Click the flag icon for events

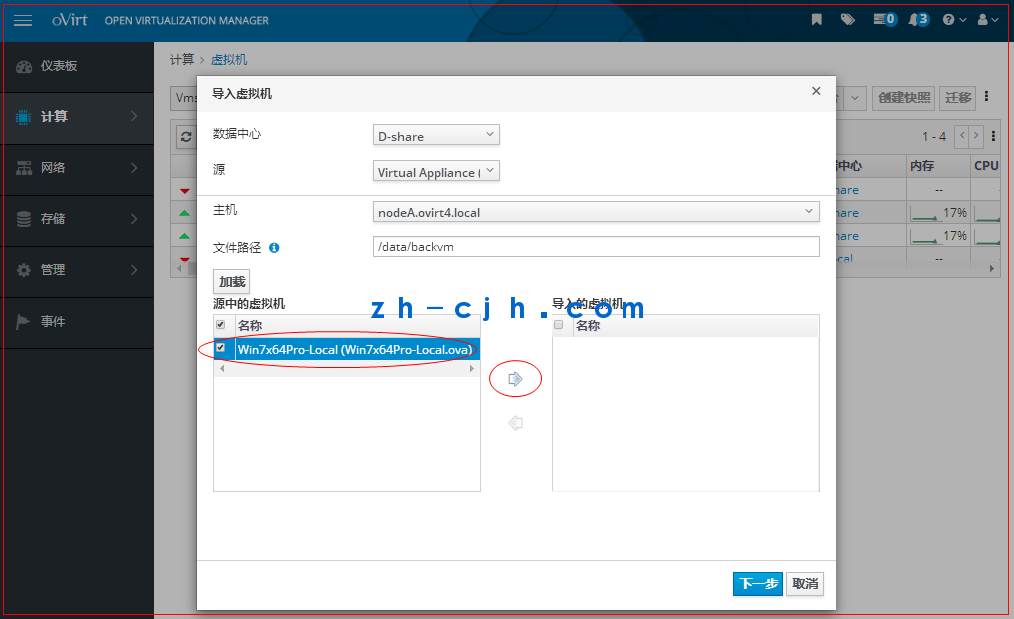pos(23,321)
